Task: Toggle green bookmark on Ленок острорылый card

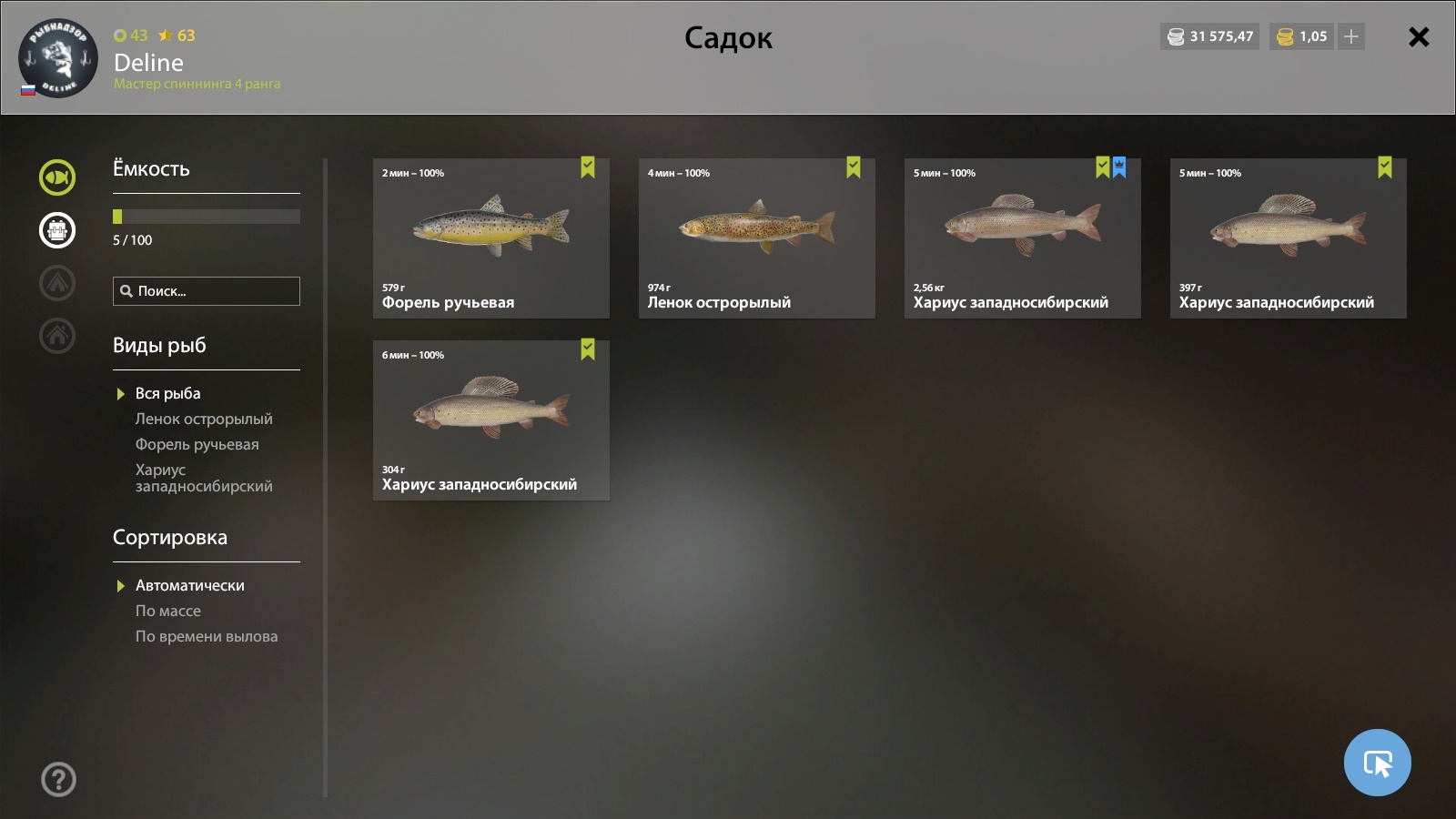Action: pos(854,167)
